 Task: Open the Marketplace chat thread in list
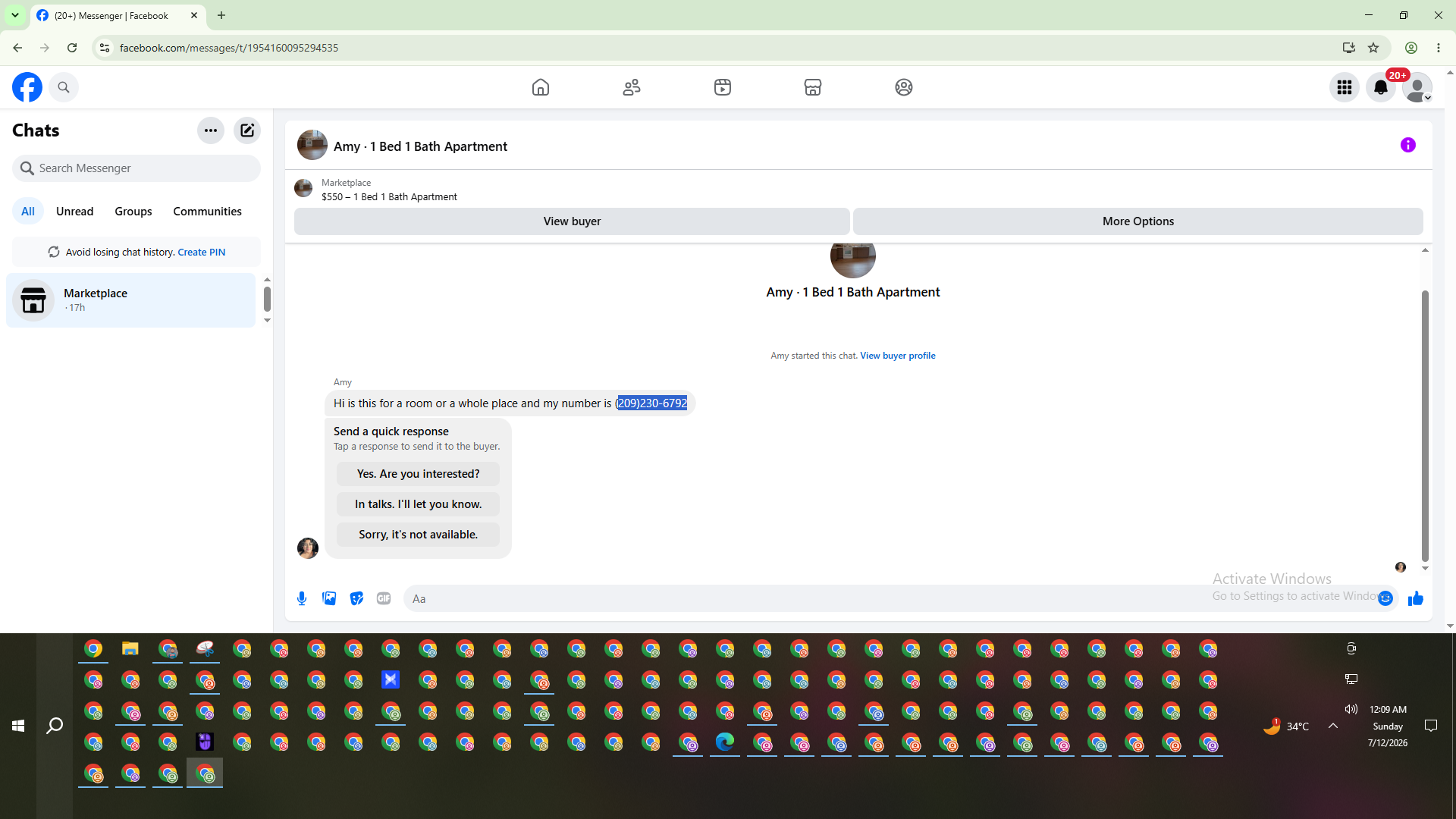[131, 300]
